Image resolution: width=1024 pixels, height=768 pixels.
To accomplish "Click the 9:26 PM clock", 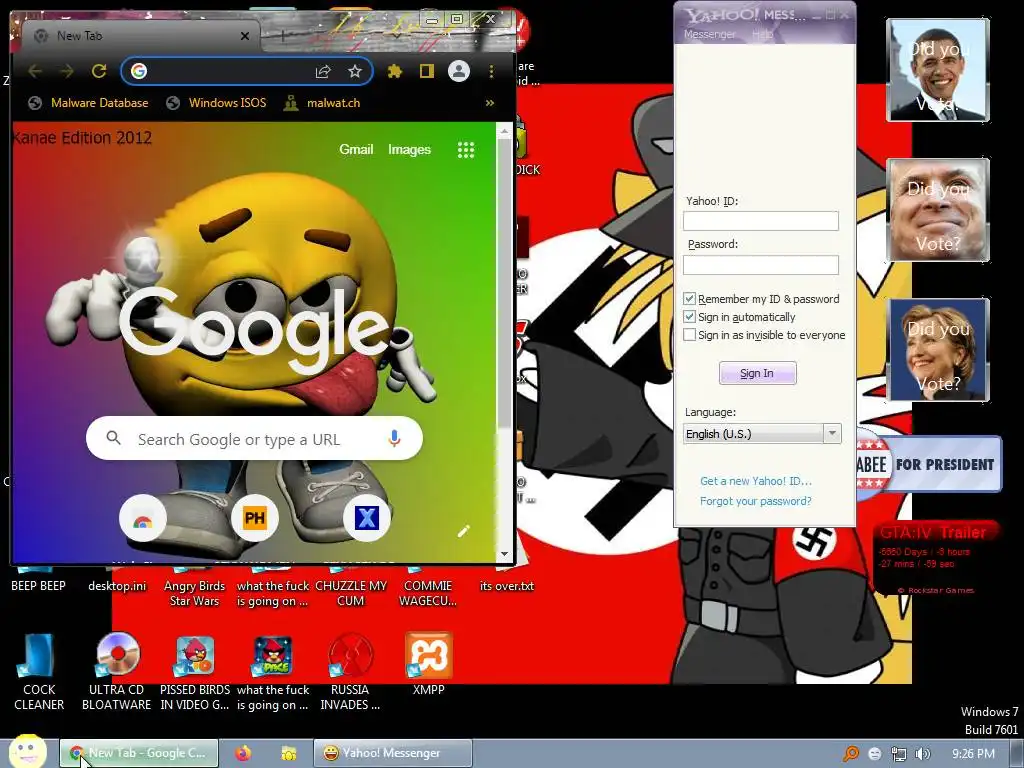I will 973,754.
